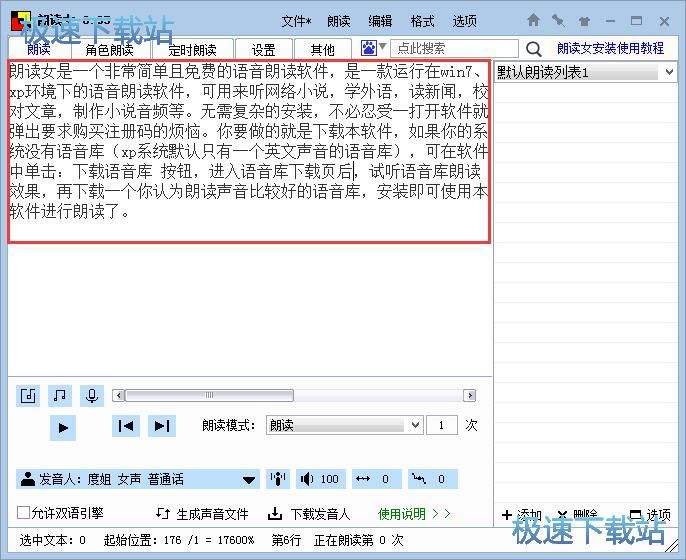Click the home icon in title bar

(x=533, y=20)
